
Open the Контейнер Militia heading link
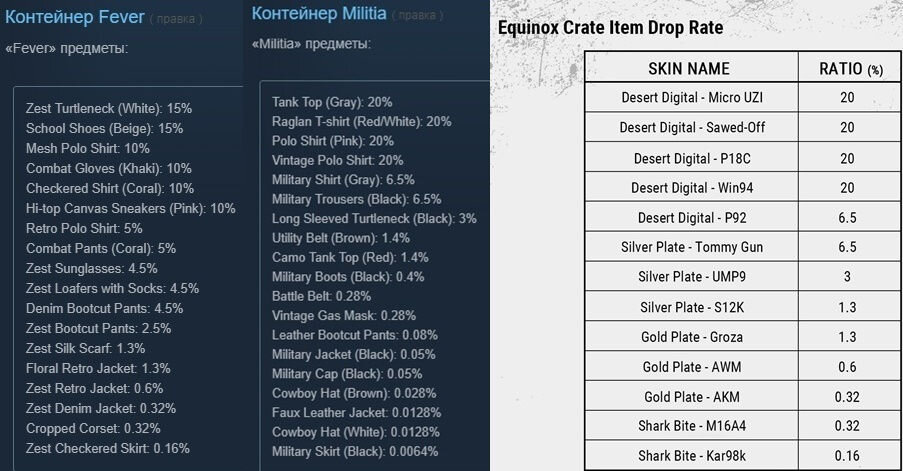(319, 14)
